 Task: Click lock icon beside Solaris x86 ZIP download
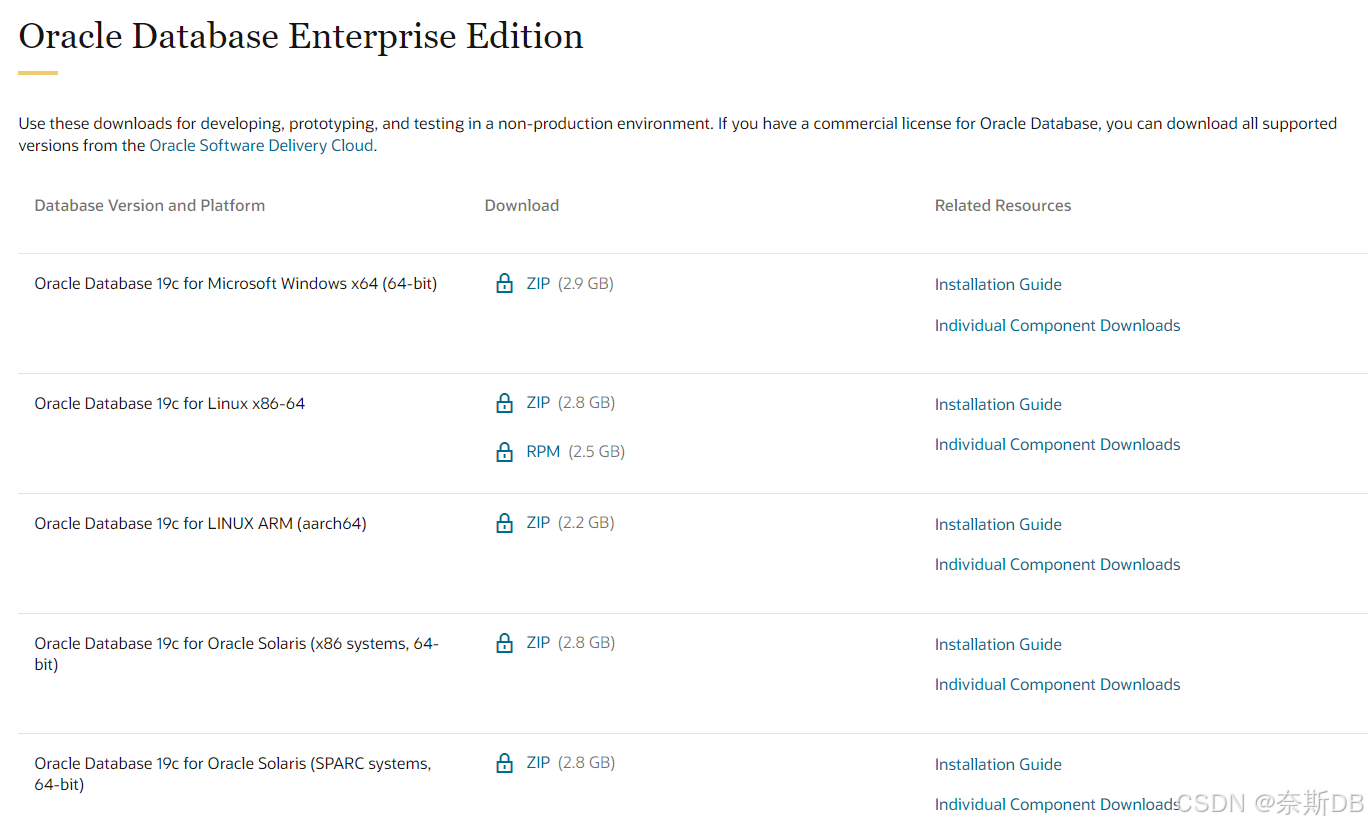click(x=505, y=643)
